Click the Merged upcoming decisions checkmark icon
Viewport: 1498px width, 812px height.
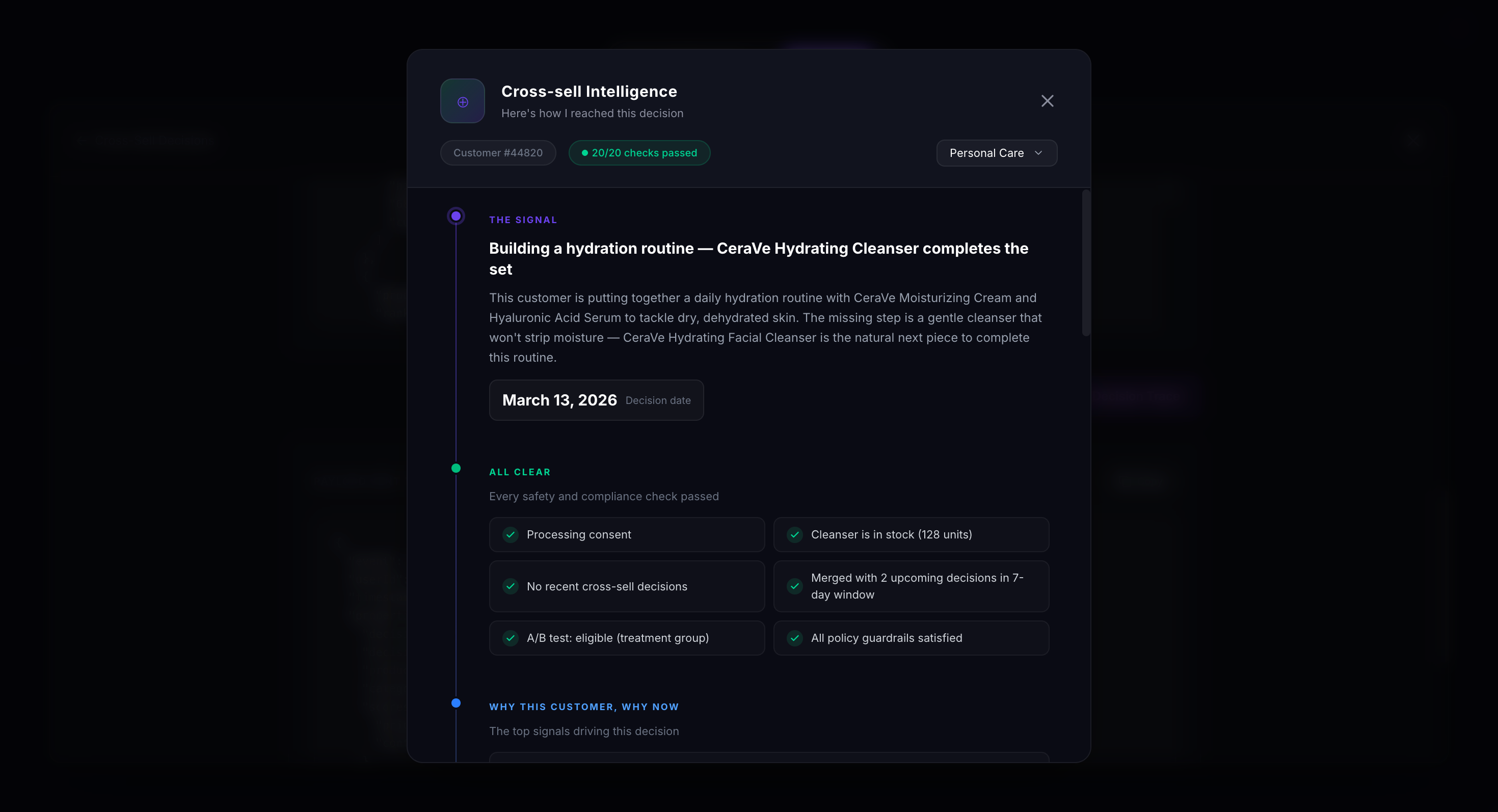click(x=794, y=586)
